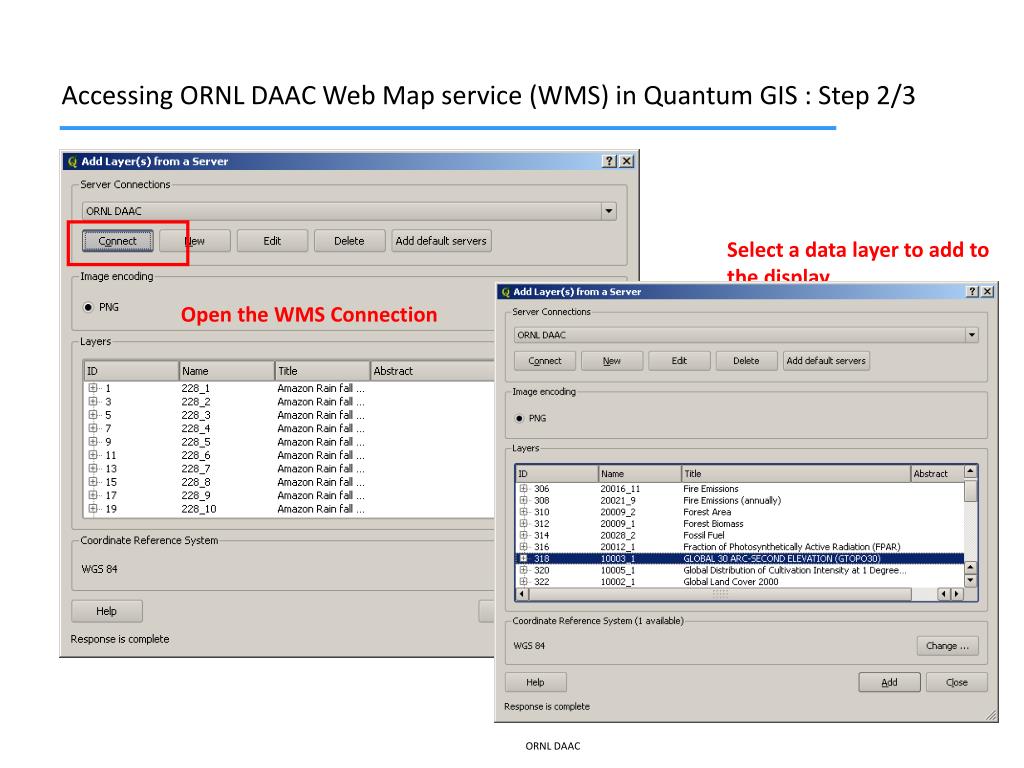Expand layer 314 Fossil Fuel

click(x=524, y=535)
